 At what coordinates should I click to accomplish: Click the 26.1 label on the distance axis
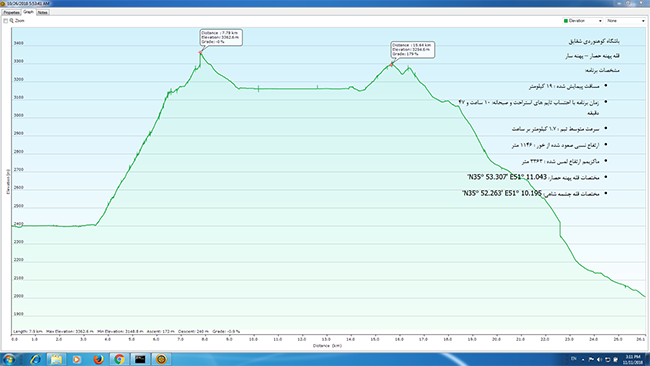pos(641,339)
